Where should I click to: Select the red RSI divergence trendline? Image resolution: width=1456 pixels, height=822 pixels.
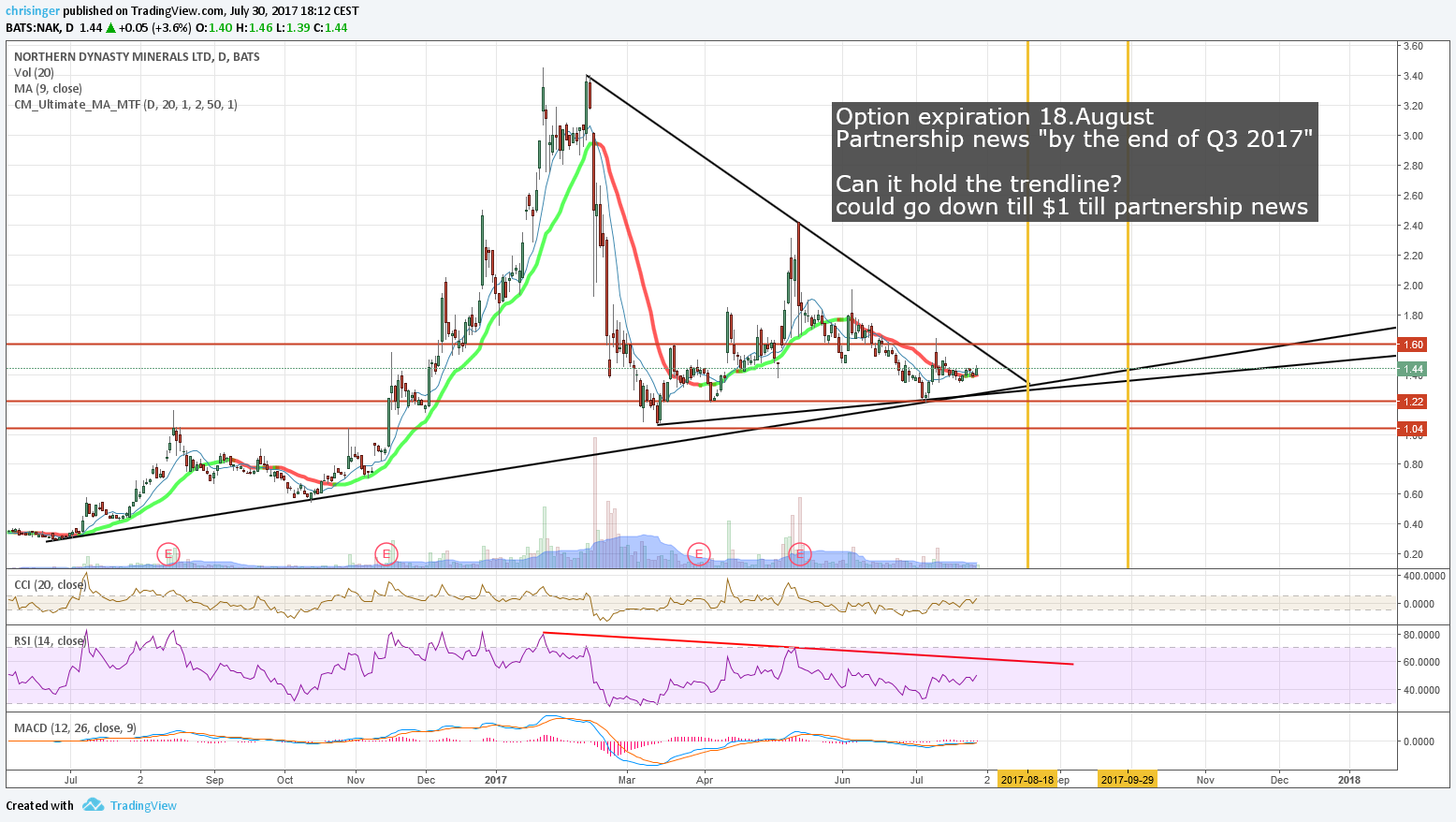coord(808,649)
